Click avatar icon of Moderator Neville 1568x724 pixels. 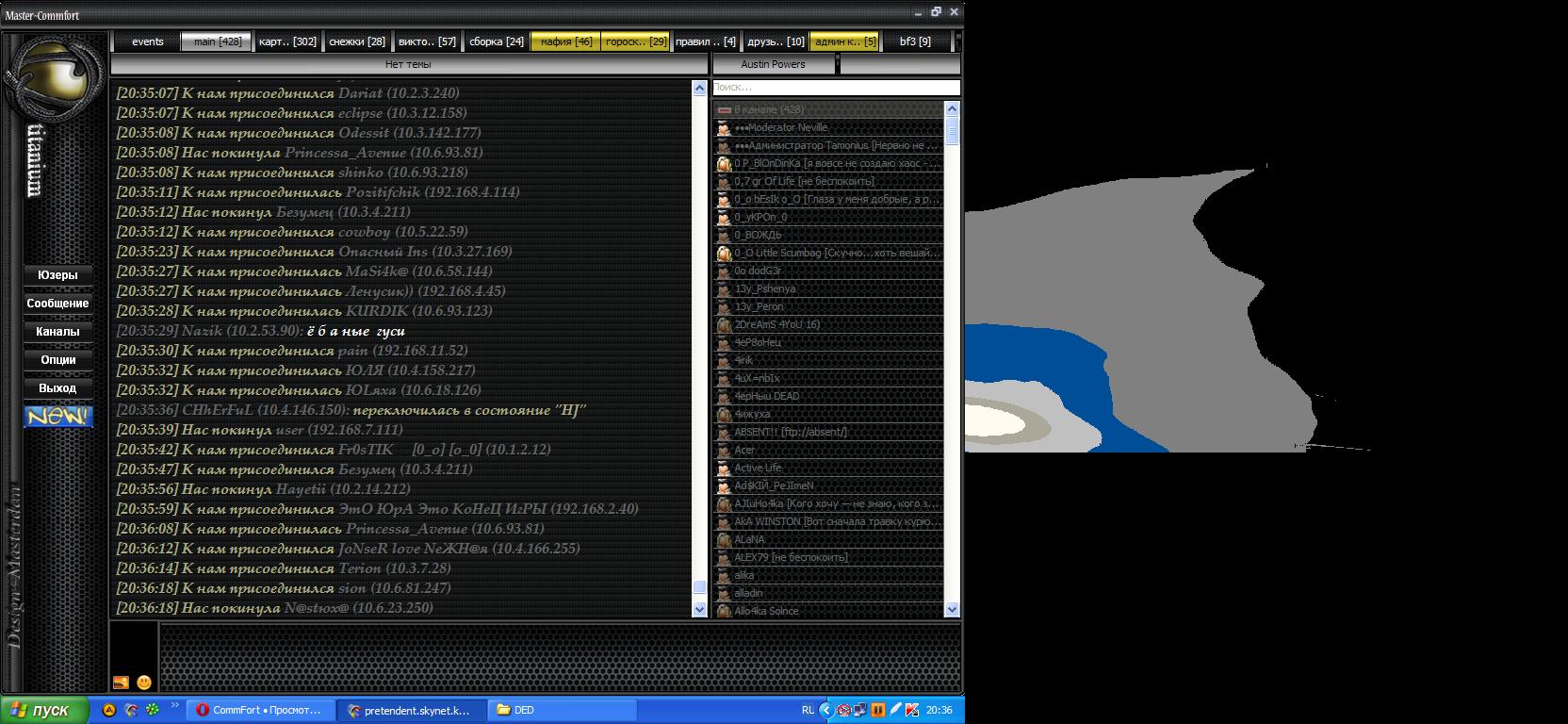coord(724,127)
